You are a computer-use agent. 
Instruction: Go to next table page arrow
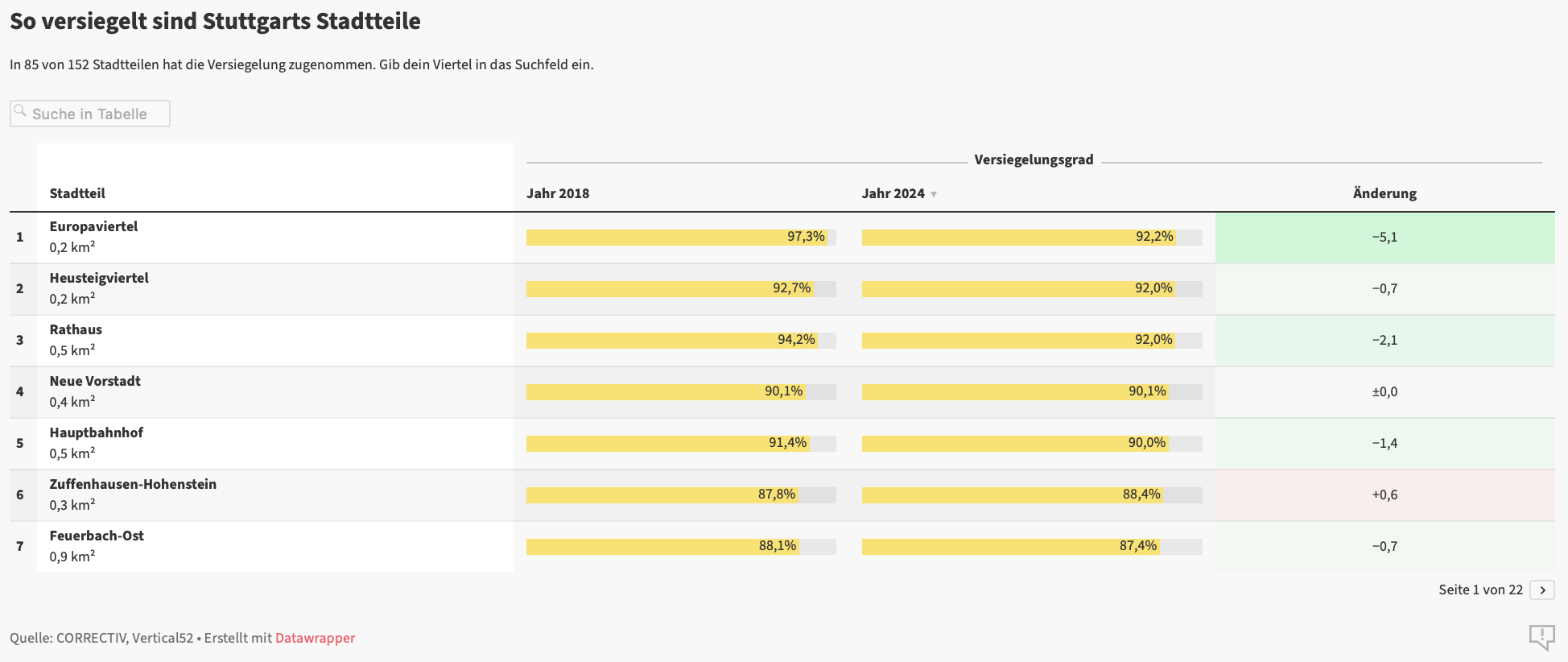(x=1542, y=590)
